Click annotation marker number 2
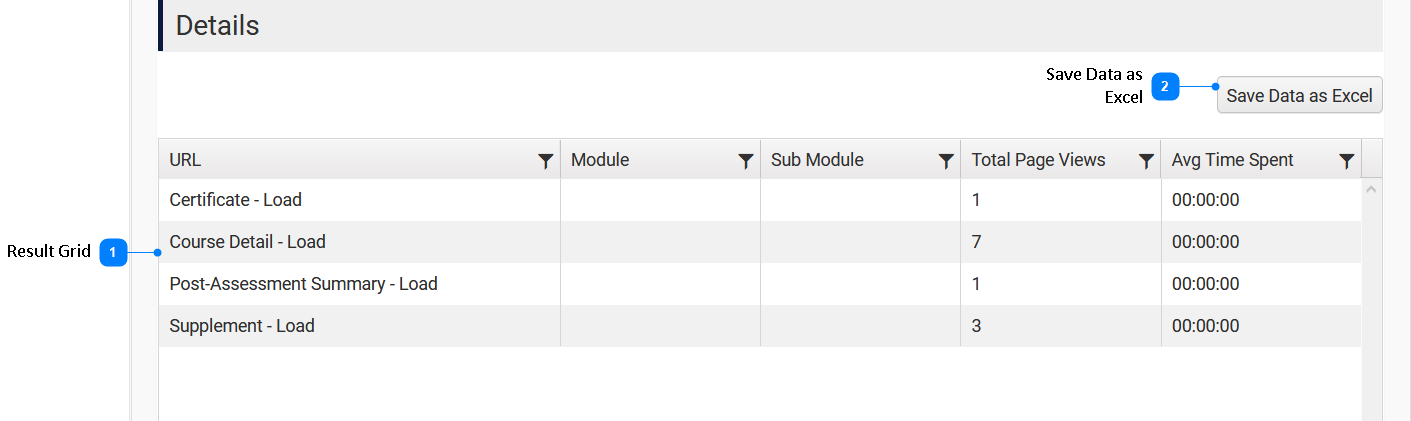1411x421 pixels. pos(1165,87)
